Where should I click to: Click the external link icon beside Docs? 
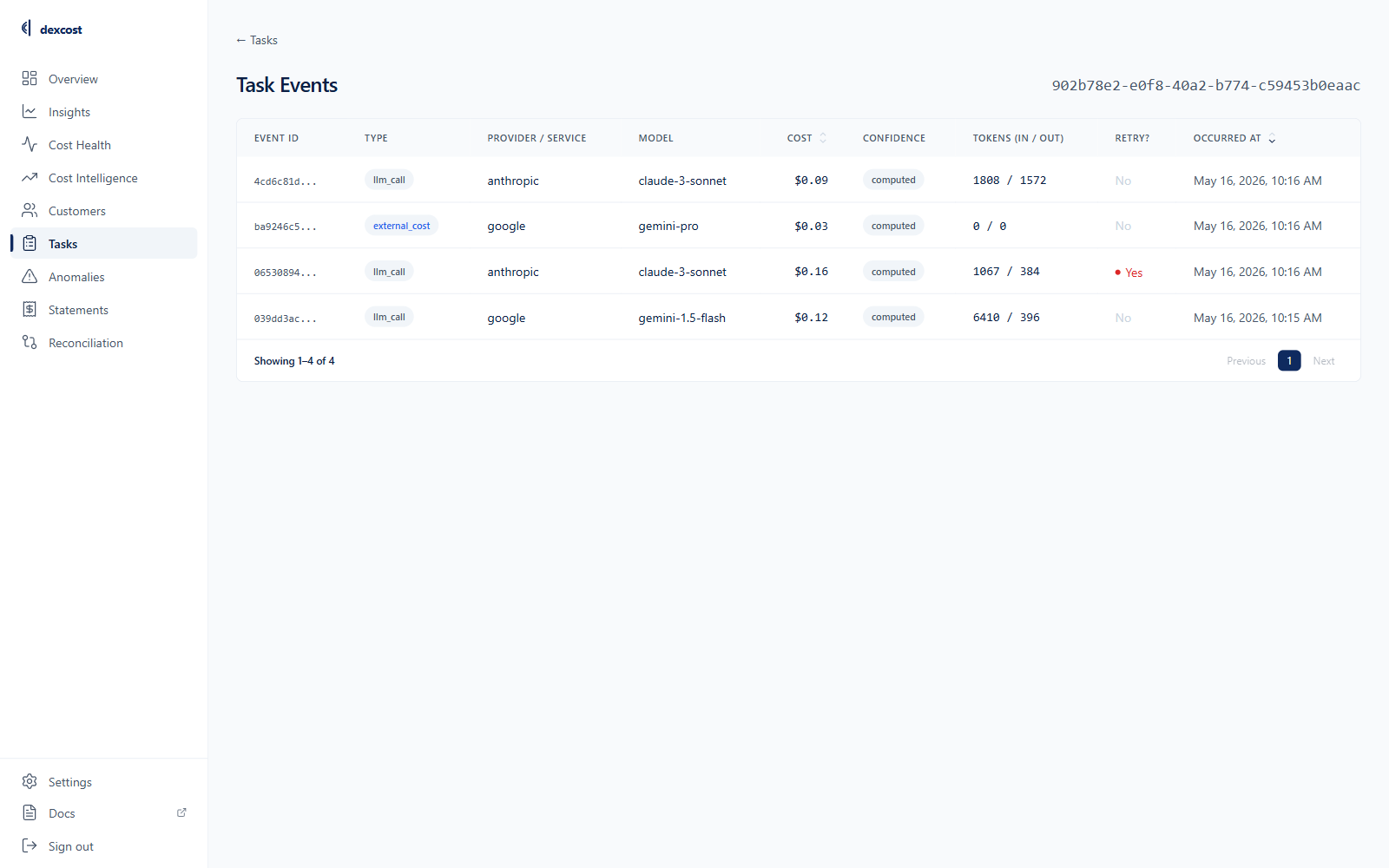coord(181,813)
